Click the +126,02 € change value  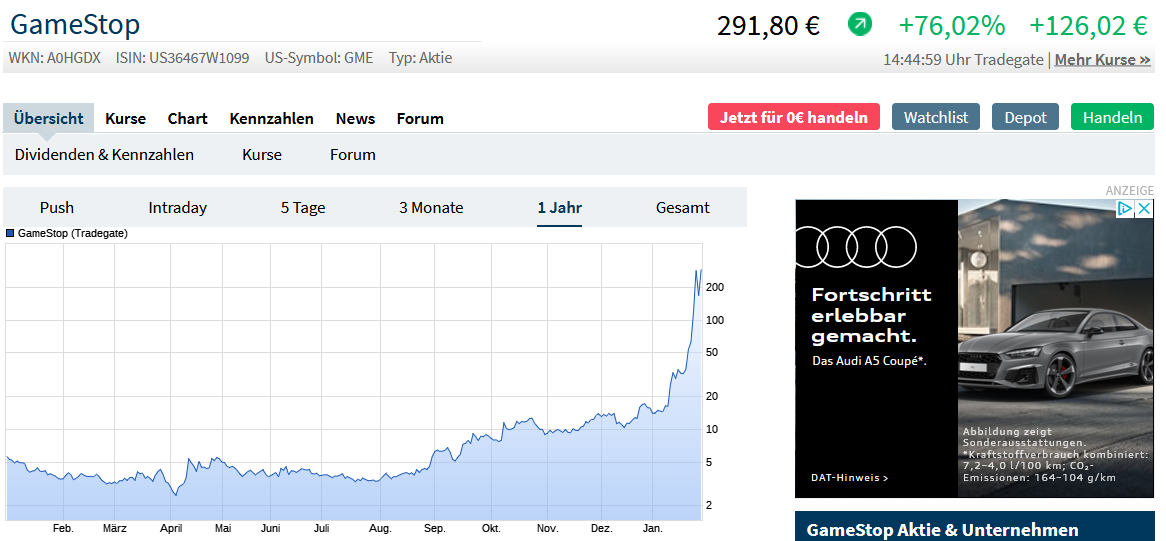pyautogui.click(x=1089, y=26)
